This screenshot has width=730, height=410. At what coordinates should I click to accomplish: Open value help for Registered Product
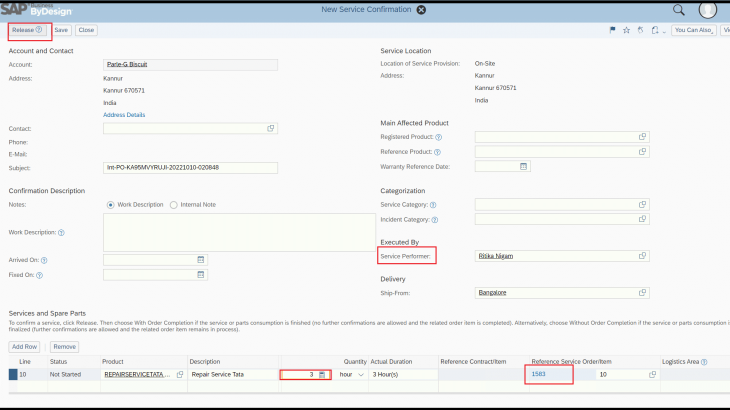point(642,137)
